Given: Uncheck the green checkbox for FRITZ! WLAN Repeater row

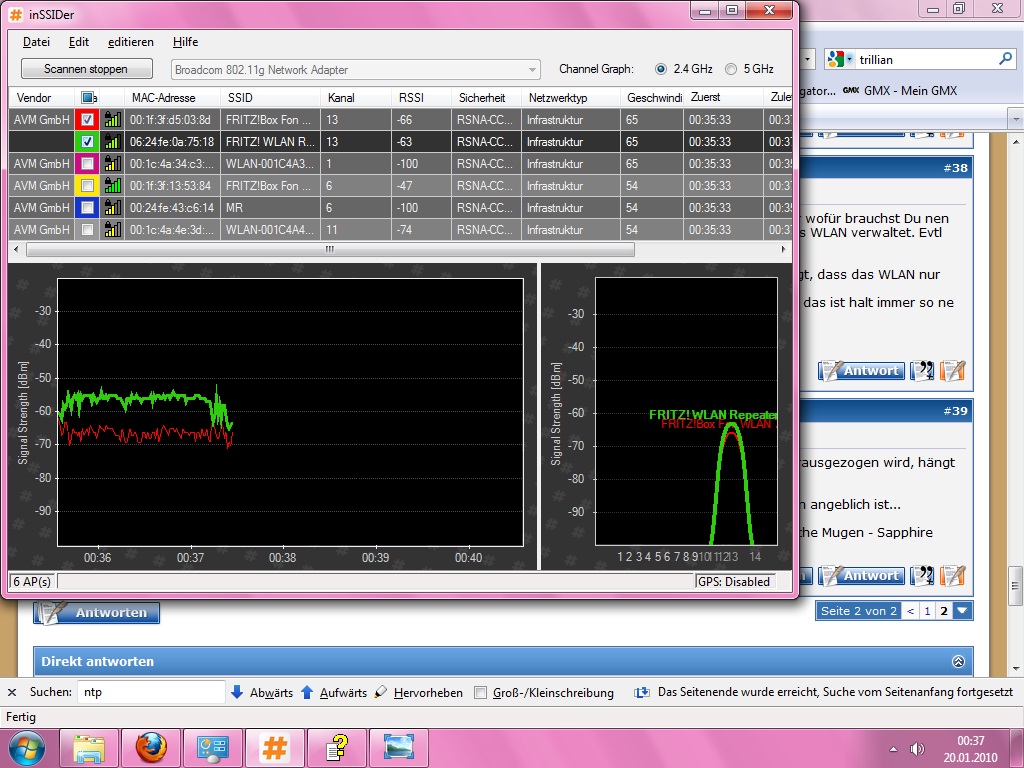Looking at the screenshot, I should point(88,142).
